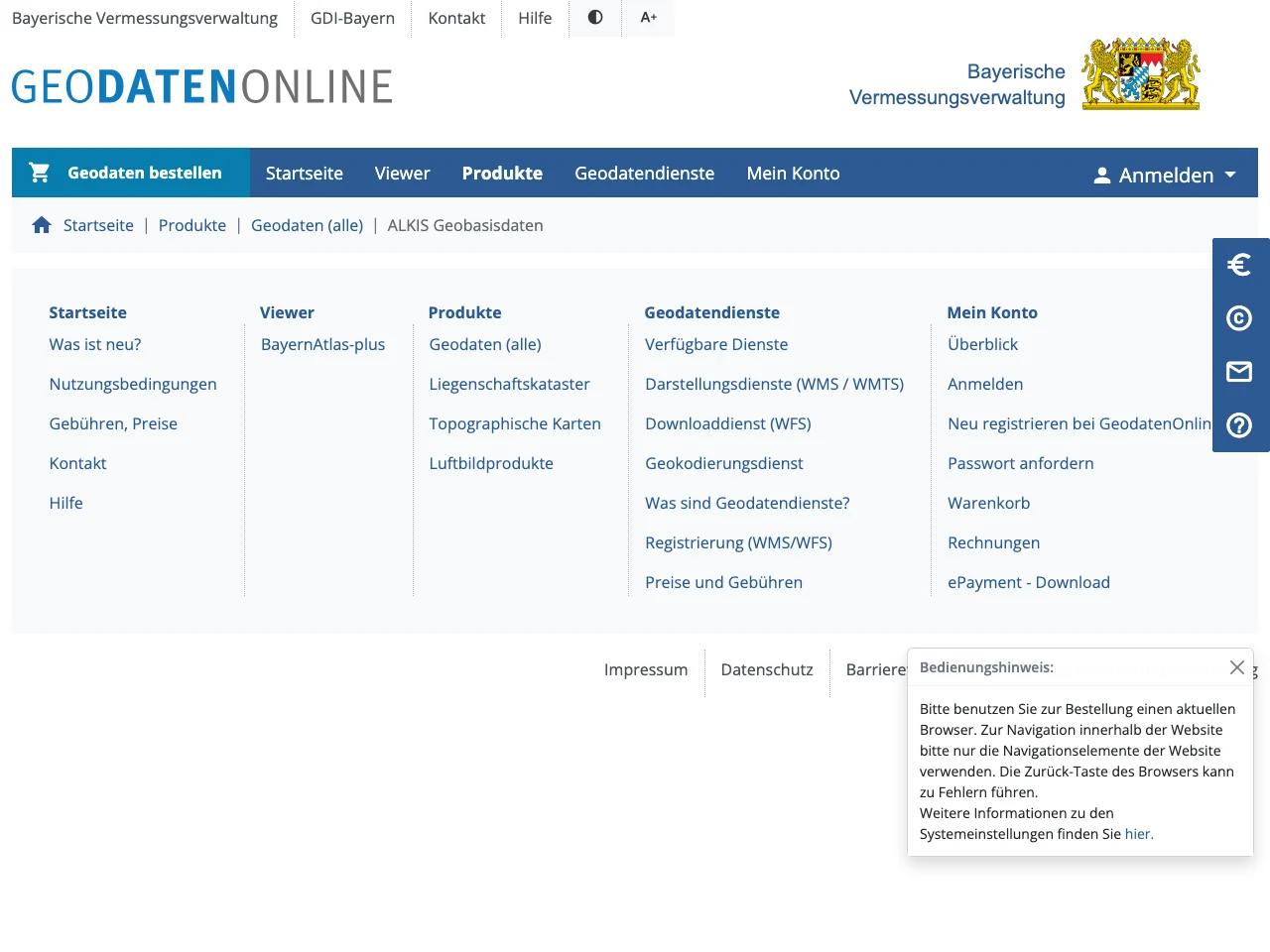Click the shopping cart icon
This screenshot has height=952, width=1270.
pos(40,173)
